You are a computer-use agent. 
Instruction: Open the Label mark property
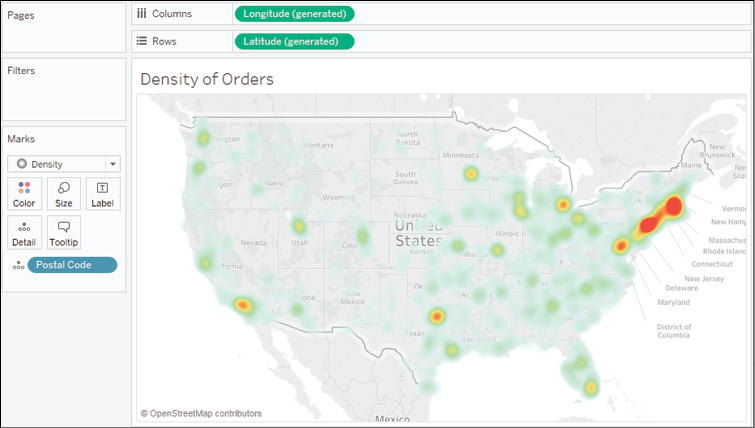click(x=102, y=193)
